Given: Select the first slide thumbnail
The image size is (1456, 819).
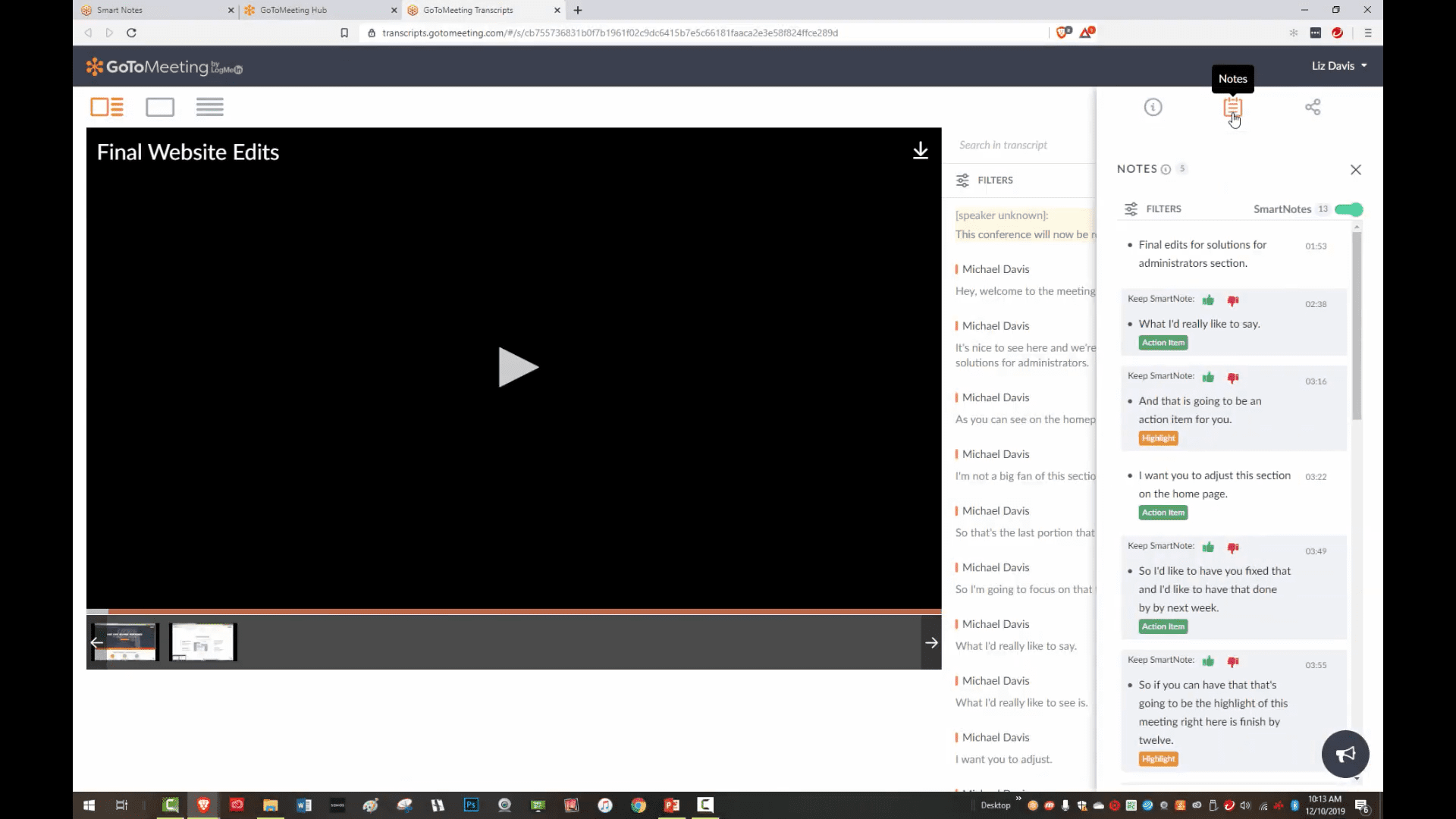Looking at the screenshot, I should [x=126, y=642].
